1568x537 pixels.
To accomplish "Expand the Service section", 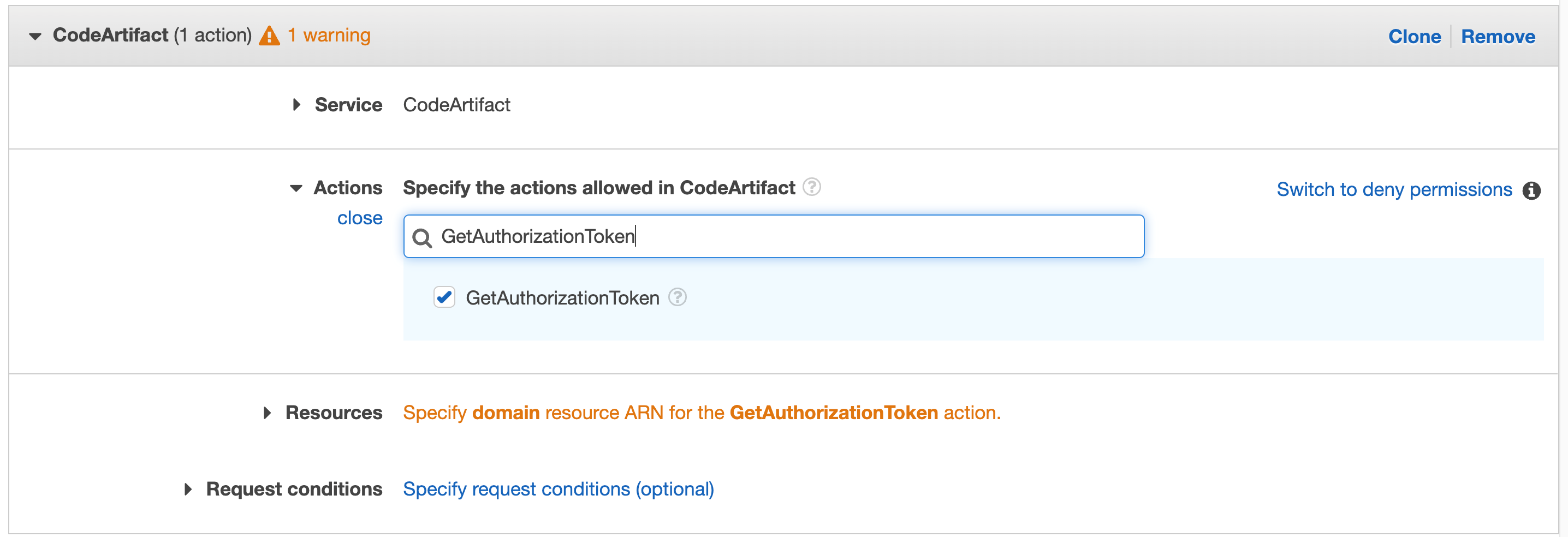I will (x=296, y=105).
